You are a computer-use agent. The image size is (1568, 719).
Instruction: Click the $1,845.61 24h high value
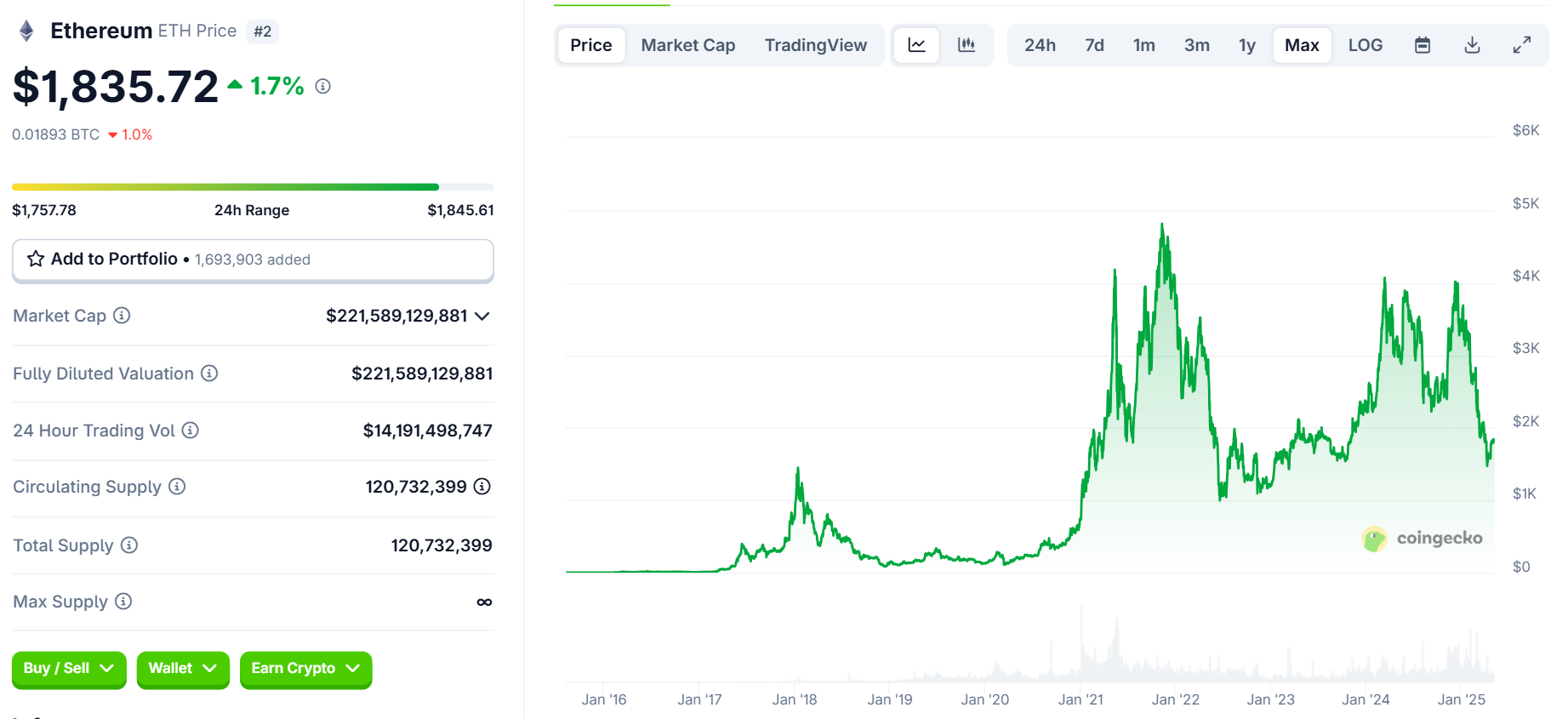[x=460, y=210]
